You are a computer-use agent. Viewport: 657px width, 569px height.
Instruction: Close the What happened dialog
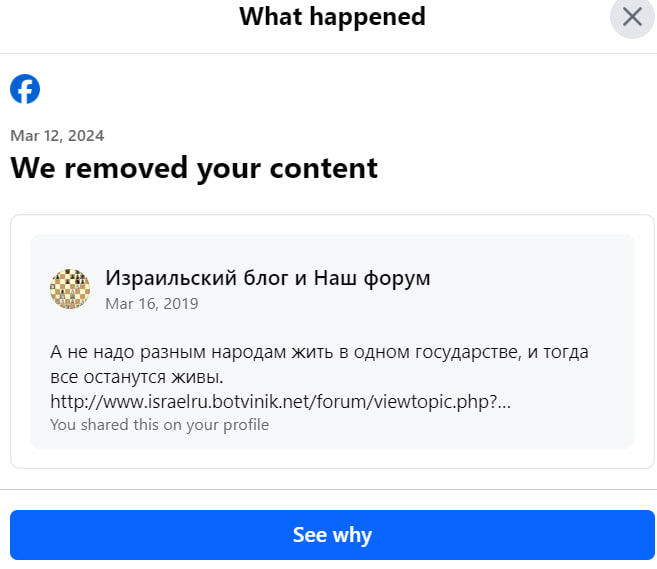click(632, 17)
